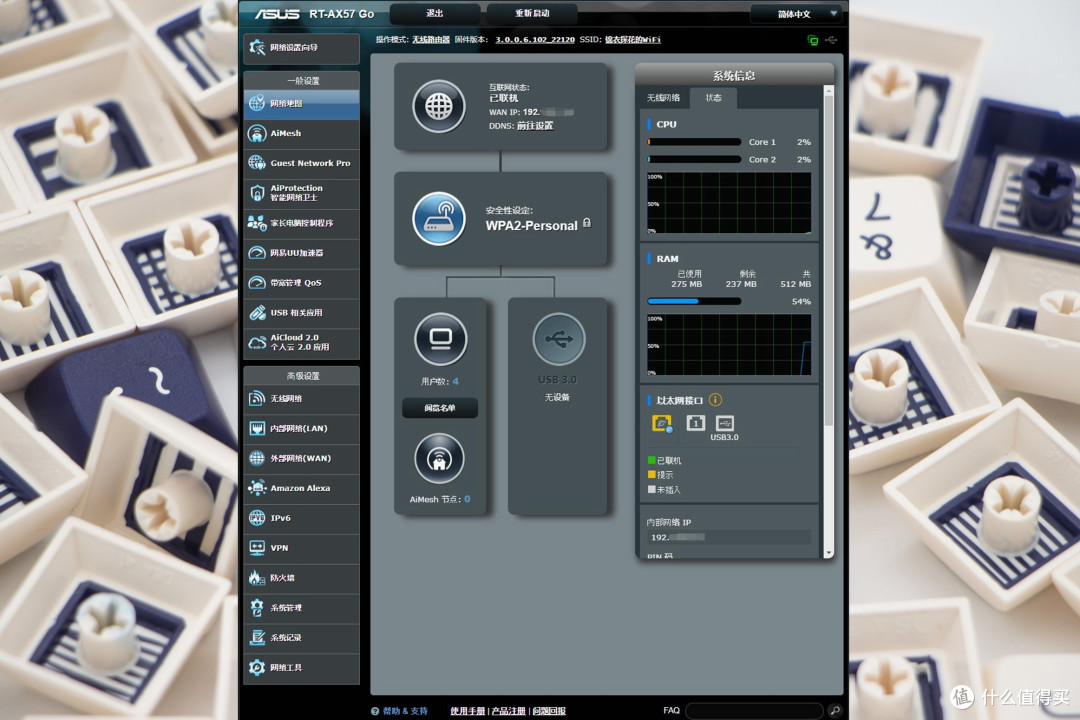Open bandwidth management QoS

click(x=301, y=282)
